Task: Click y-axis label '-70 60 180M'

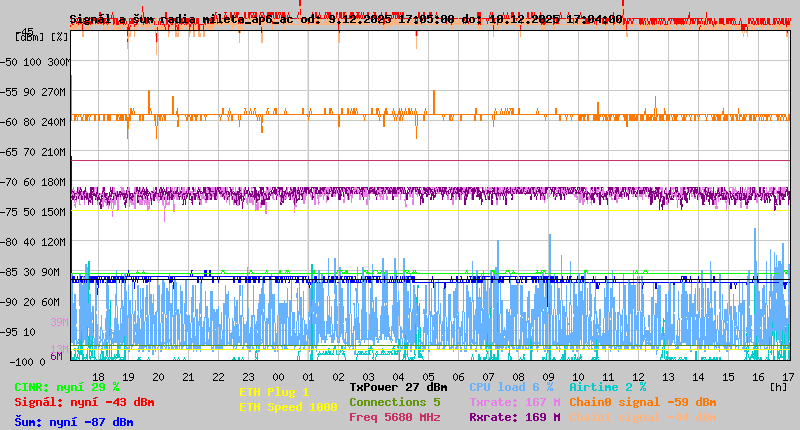Action: pos(33,182)
